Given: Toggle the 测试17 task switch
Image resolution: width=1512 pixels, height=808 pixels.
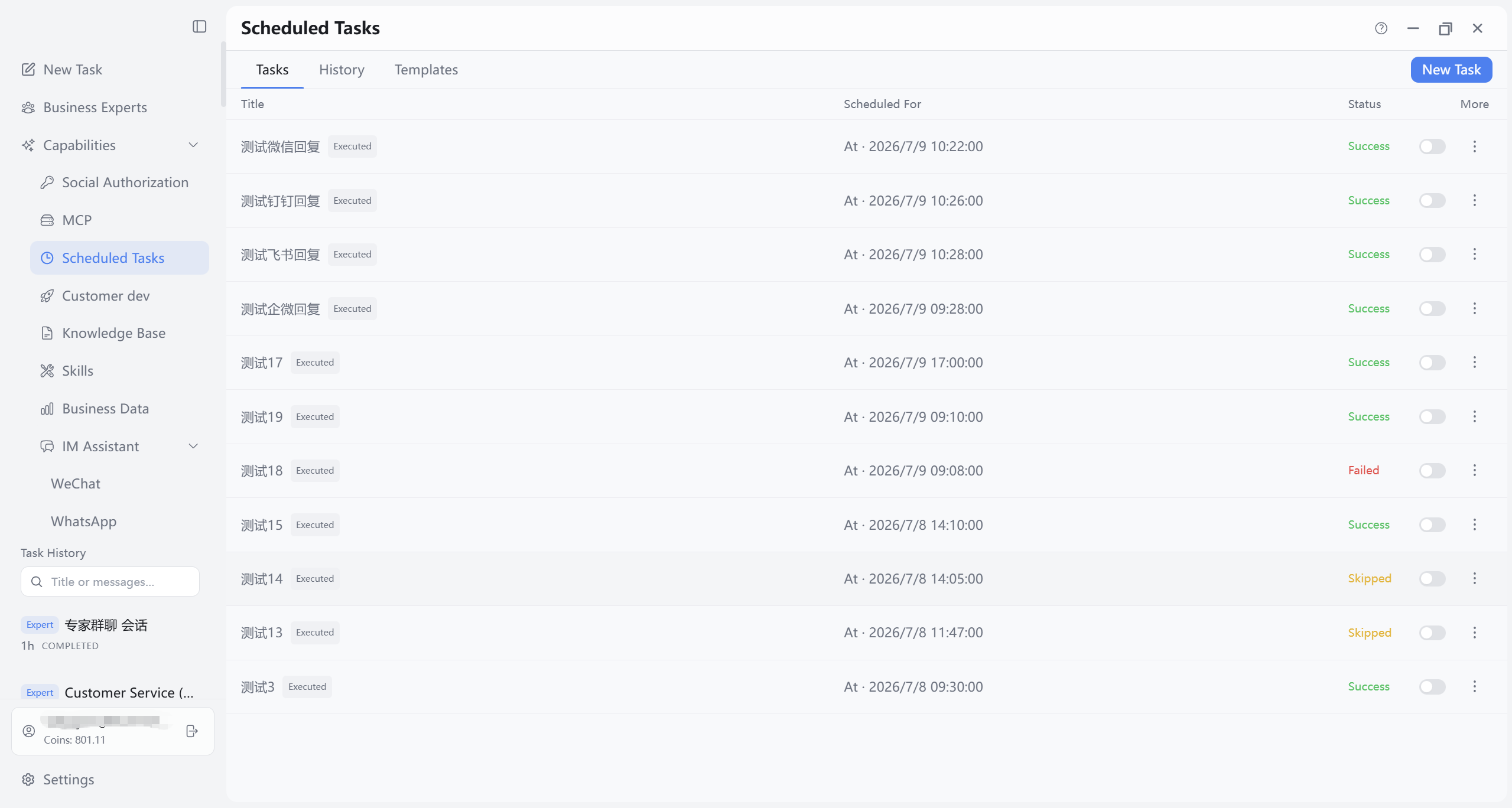Looking at the screenshot, I should click(x=1432, y=363).
